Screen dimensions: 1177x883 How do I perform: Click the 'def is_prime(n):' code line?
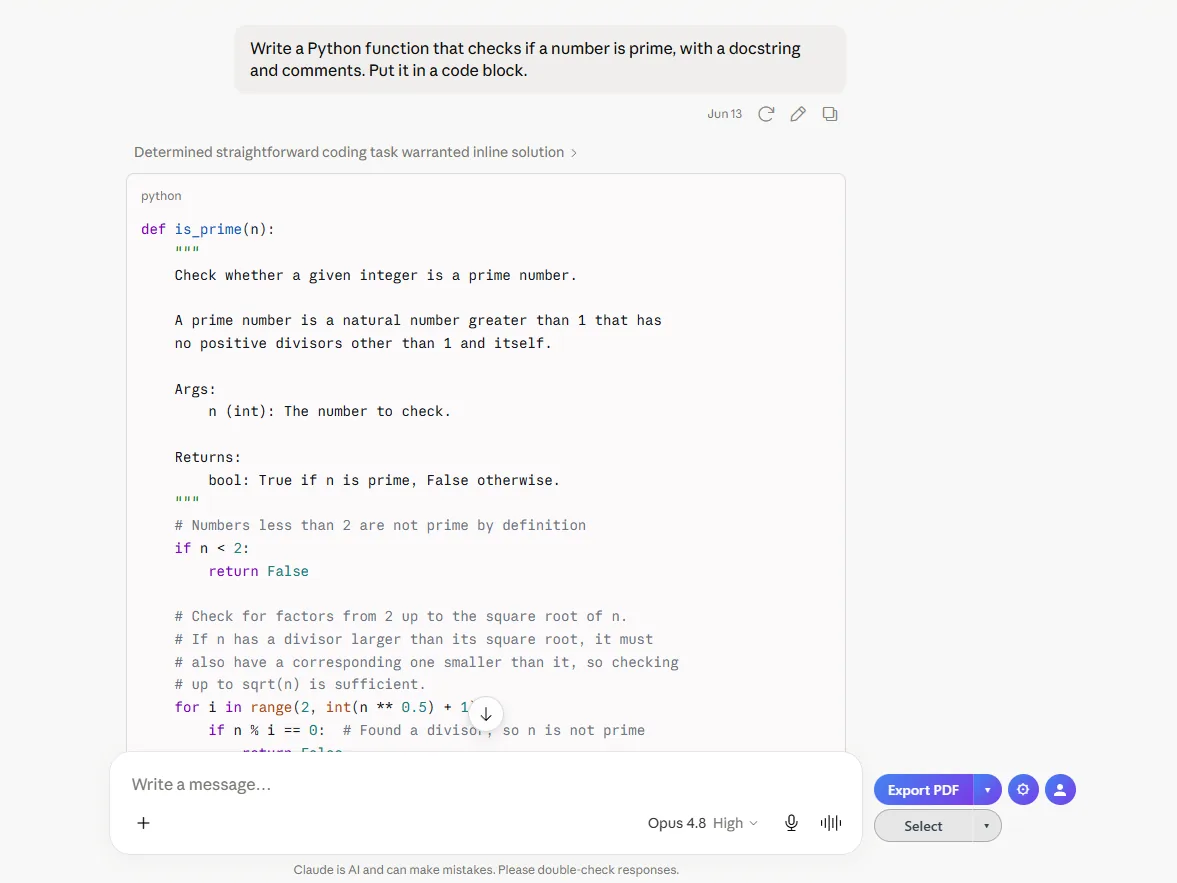click(208, 229)
